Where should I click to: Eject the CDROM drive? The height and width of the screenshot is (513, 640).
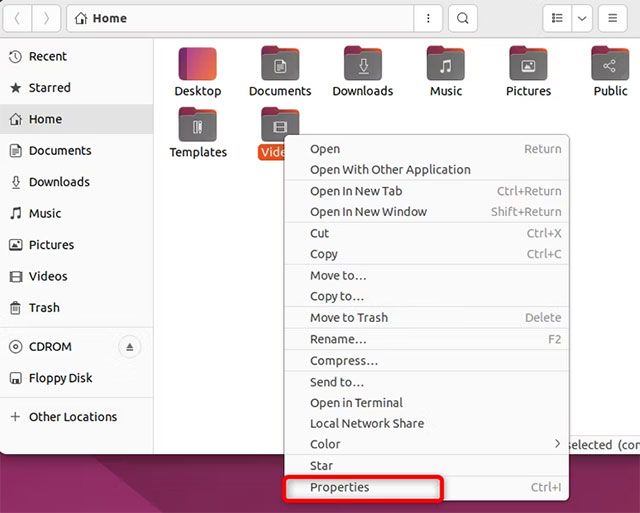click(129, 347)
